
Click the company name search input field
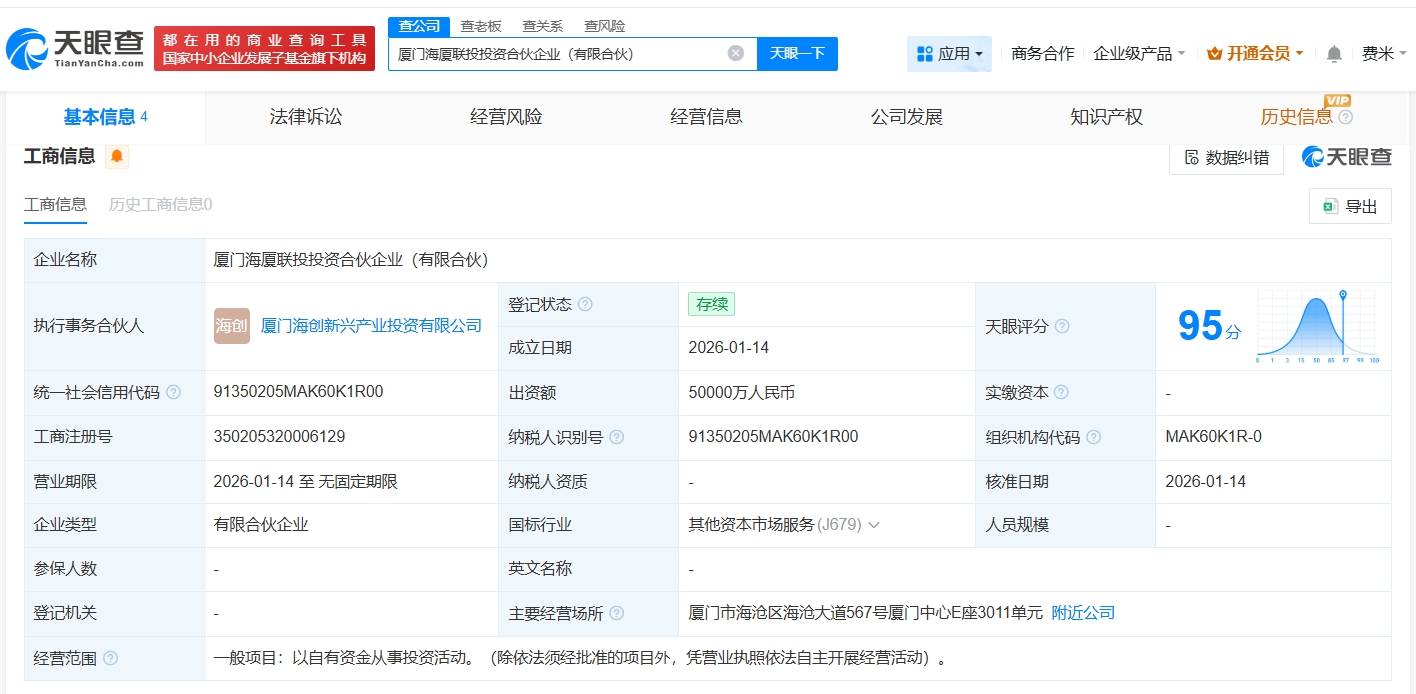[x=555, y=54]
